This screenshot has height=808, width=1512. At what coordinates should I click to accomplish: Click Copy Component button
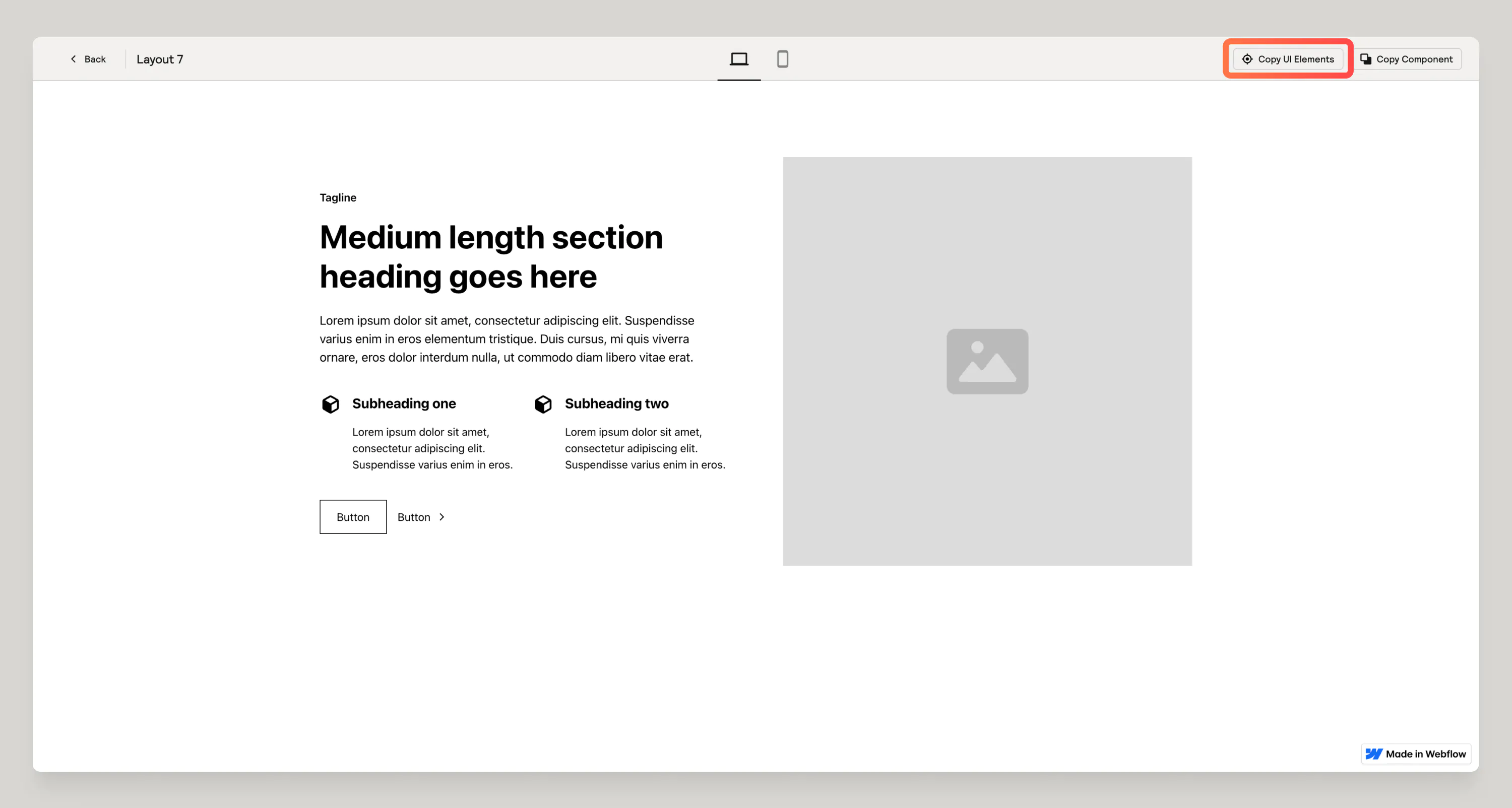click(x=1408, y=59)
